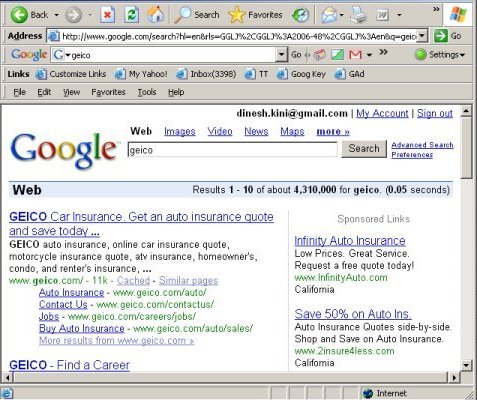This screenshot has height=400, width=477.
Task: Click the Search button beside geico query
Action: pos(364,149)
